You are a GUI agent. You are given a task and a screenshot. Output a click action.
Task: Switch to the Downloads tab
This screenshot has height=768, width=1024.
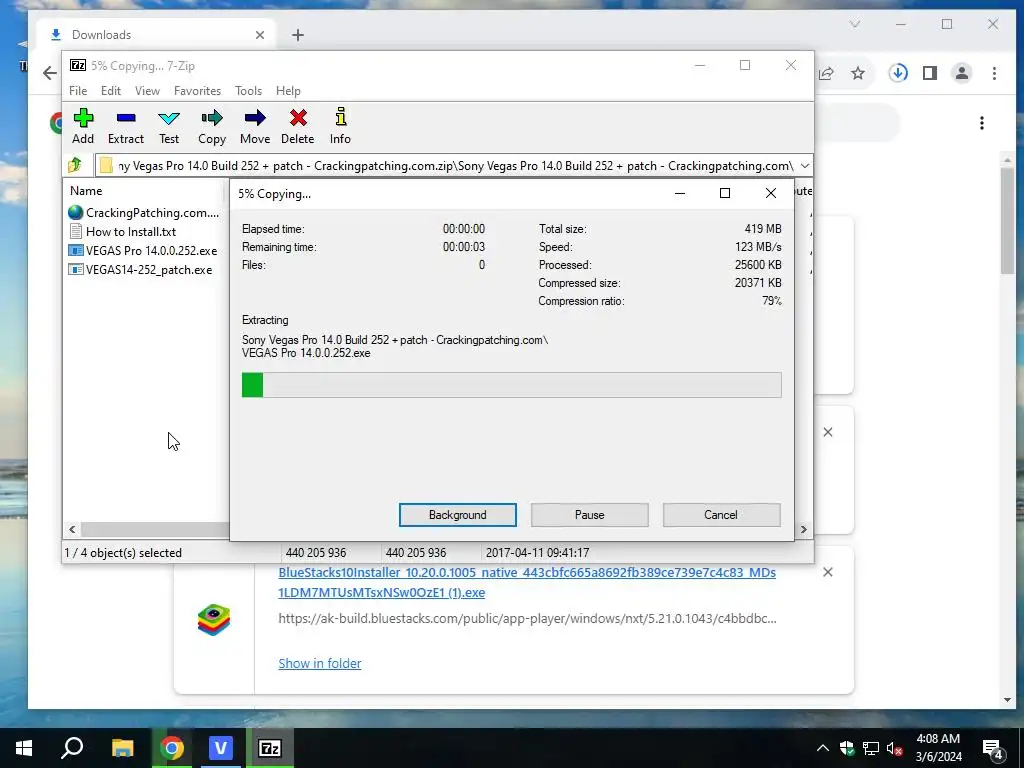155,35
